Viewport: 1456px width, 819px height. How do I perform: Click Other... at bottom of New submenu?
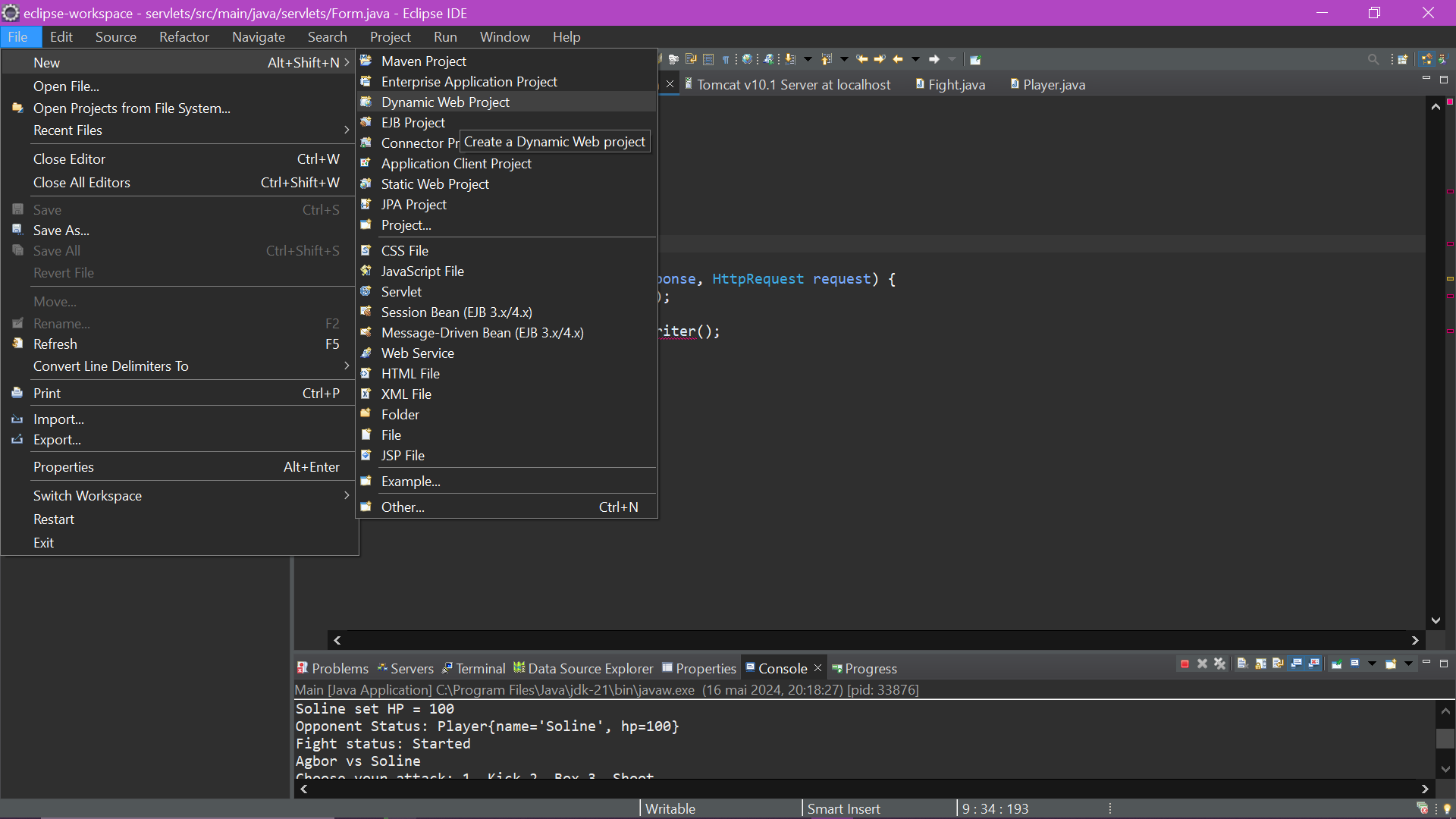[507, 507]
